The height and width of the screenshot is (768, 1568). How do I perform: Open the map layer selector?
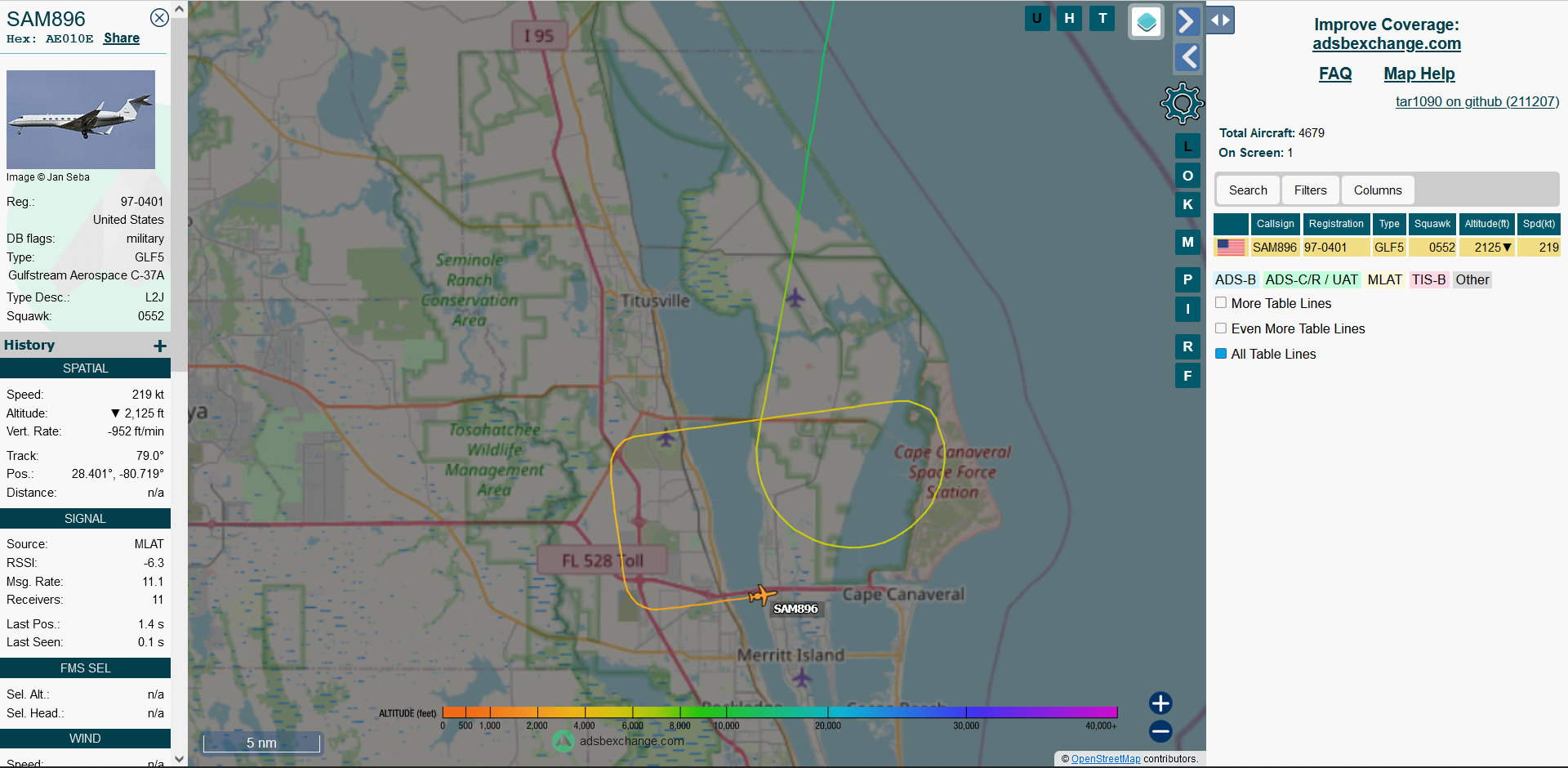click(1147, 22)
